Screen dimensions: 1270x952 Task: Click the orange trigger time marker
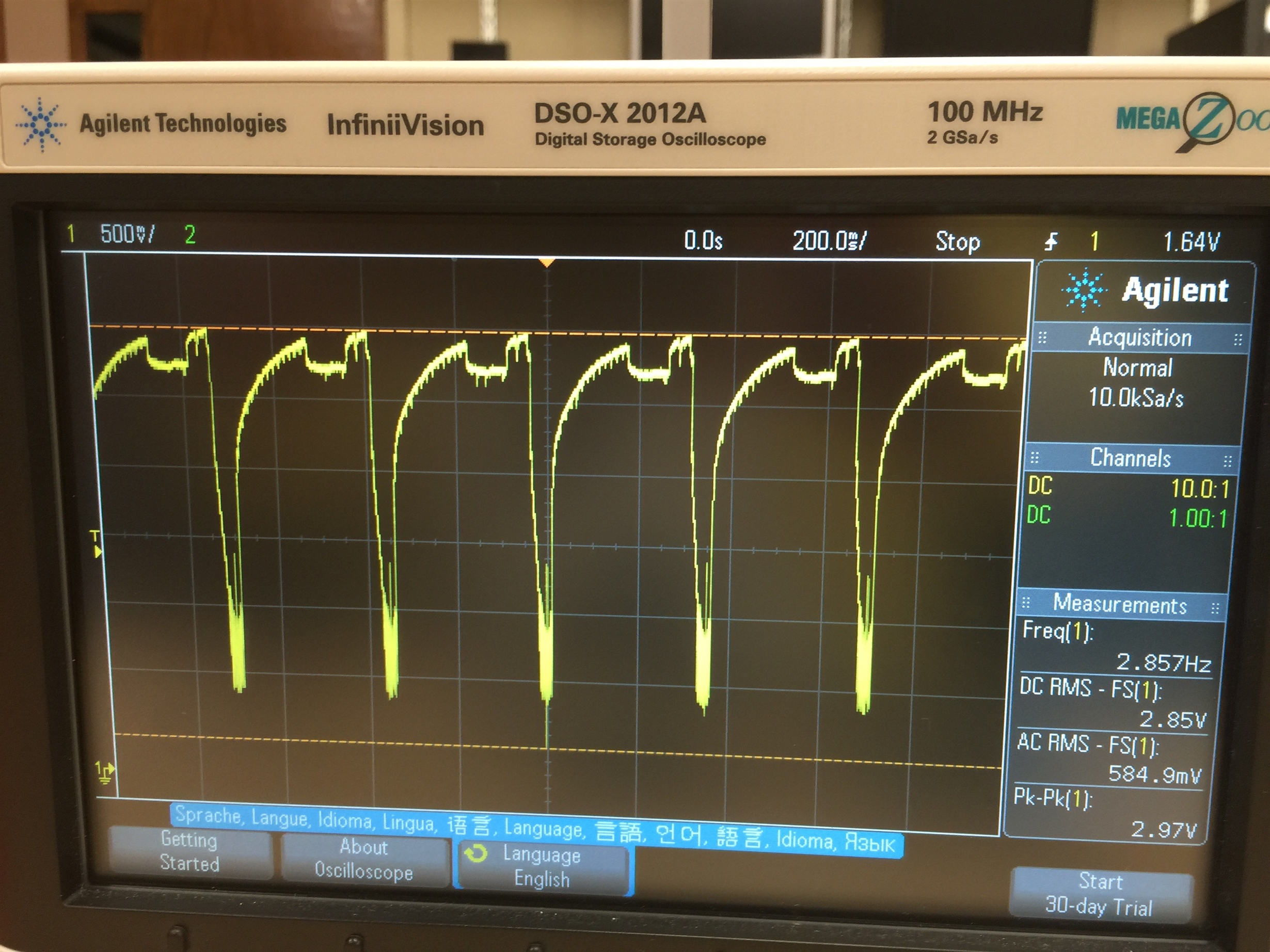click(x=547, y=263)
